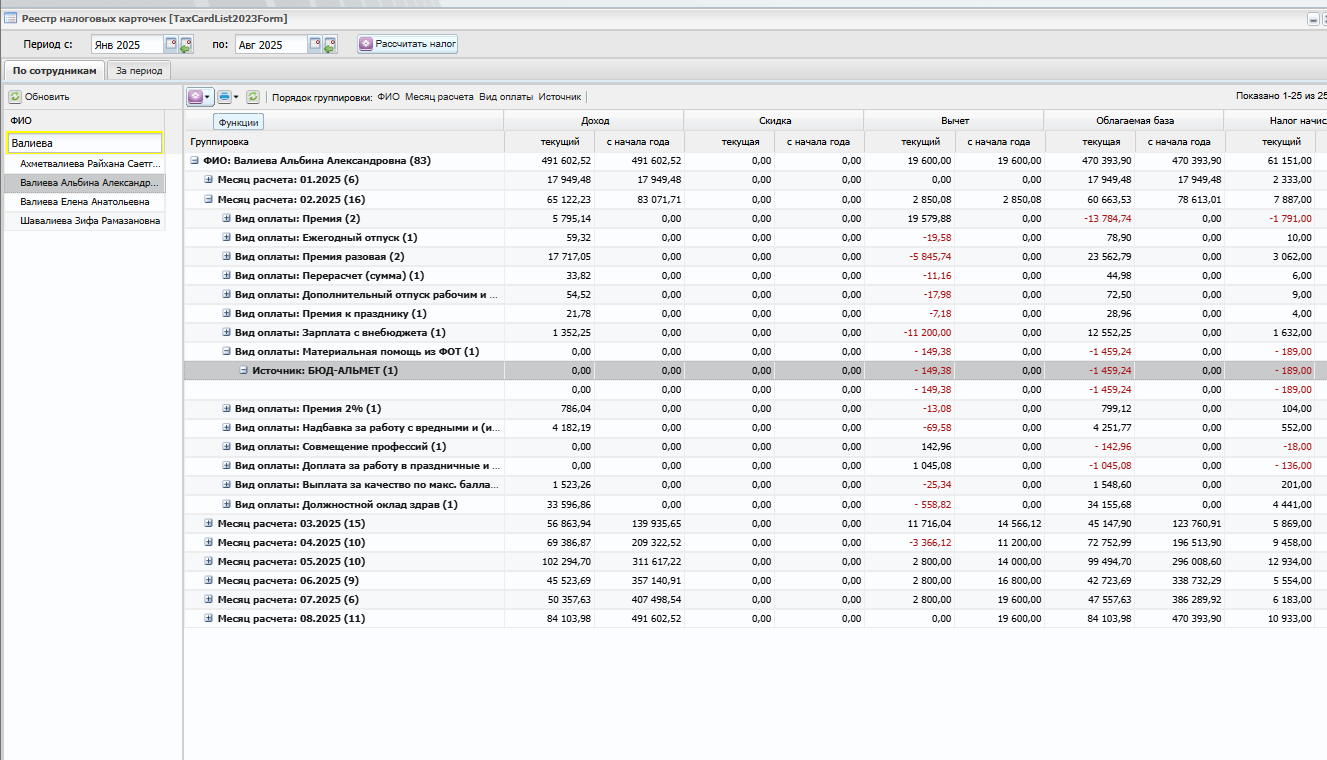1327x760 pixels.
Task: Open calendar picker for period start date
Action: (170, 44)
